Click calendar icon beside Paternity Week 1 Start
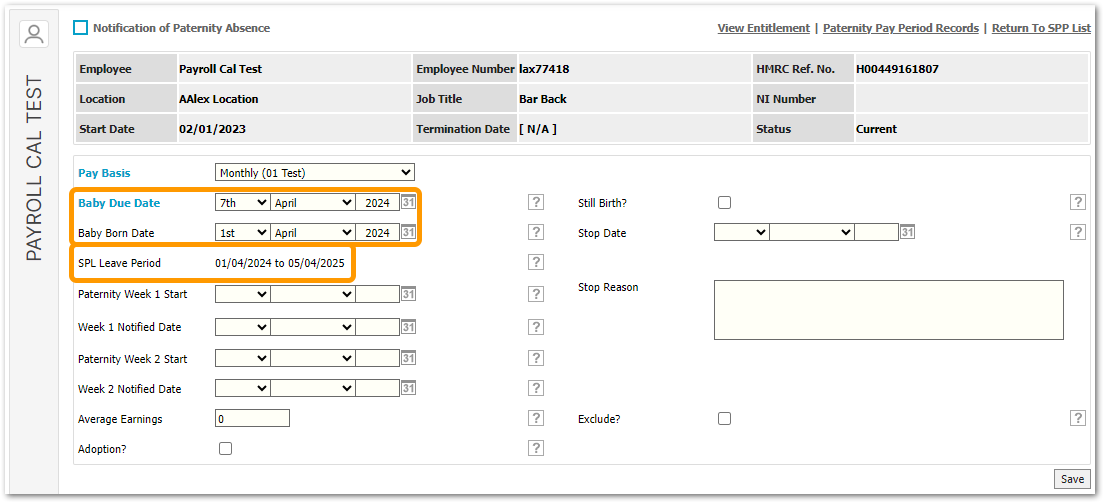 [x=408, y=295]
